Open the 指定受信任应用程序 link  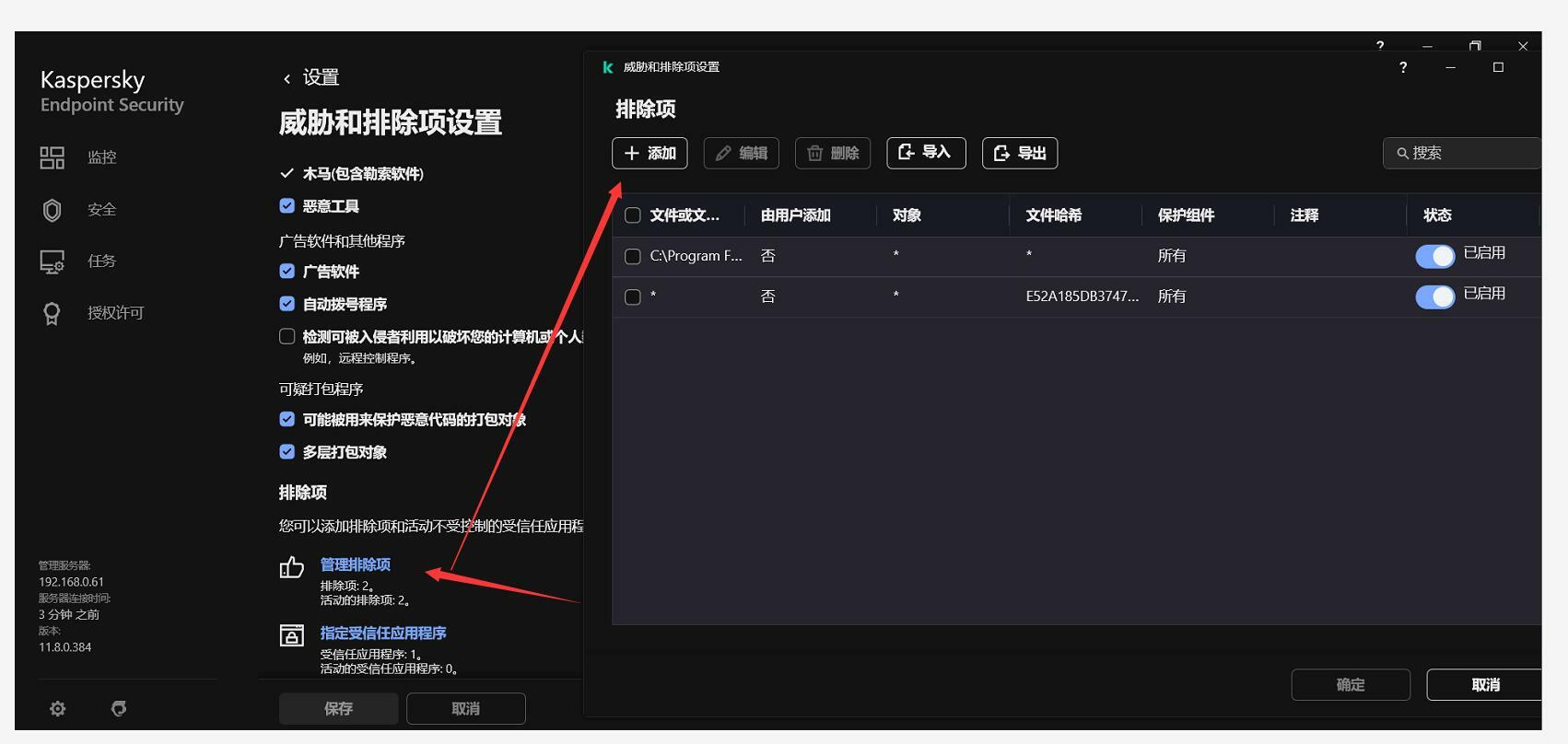(383, 633)
